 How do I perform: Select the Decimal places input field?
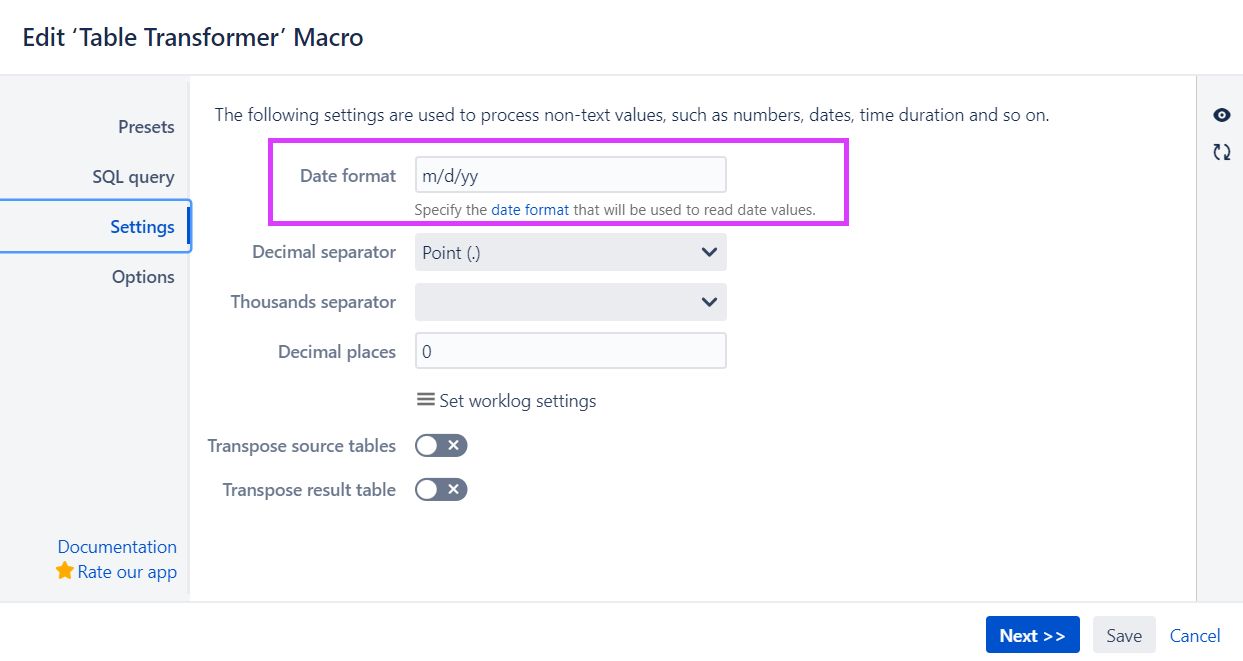coord(570,350)
